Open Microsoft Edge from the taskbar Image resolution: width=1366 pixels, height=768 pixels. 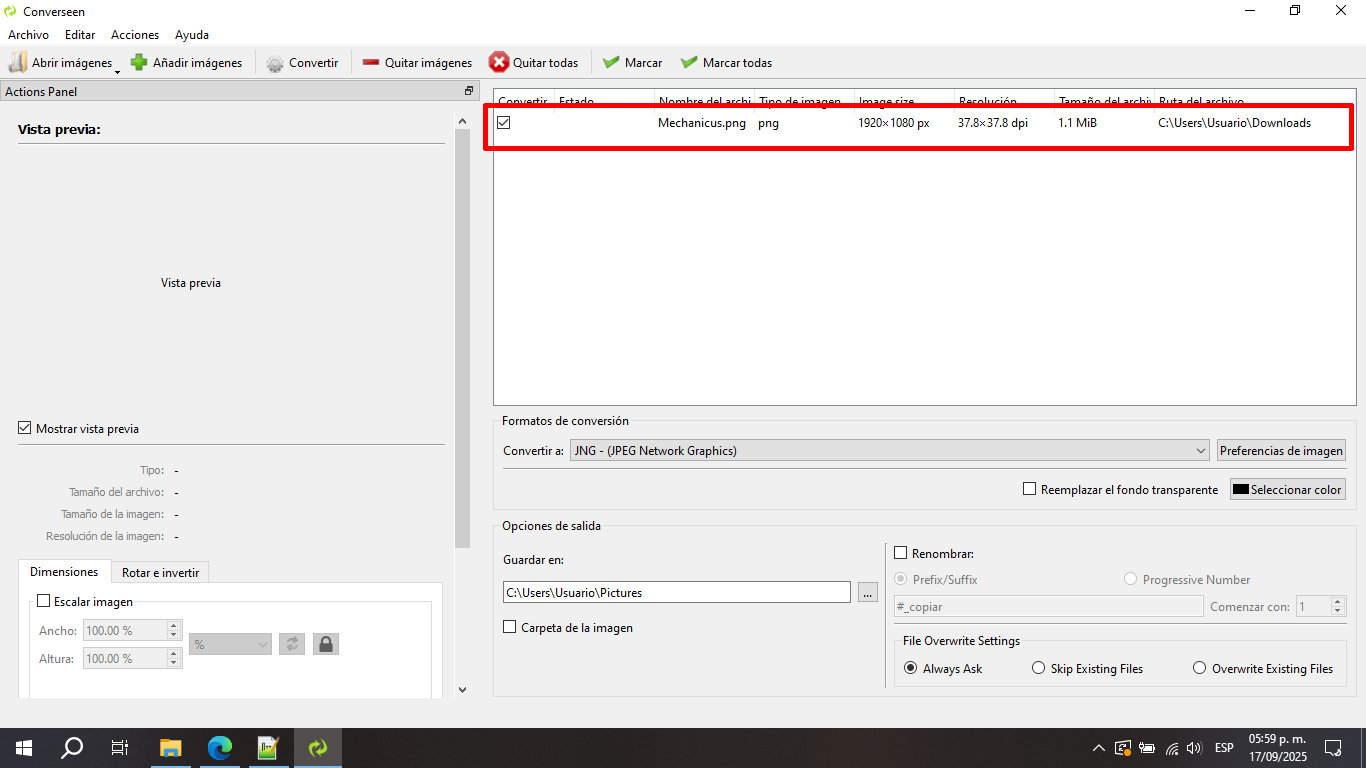pyautogui.click(x=219, y=747)
